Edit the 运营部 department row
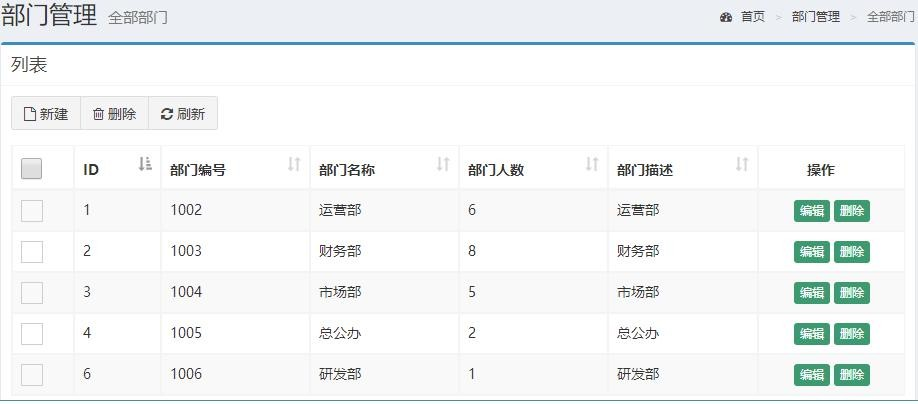Image resolution: width=918 pixels, height=404 pixels. click(811, 211)
